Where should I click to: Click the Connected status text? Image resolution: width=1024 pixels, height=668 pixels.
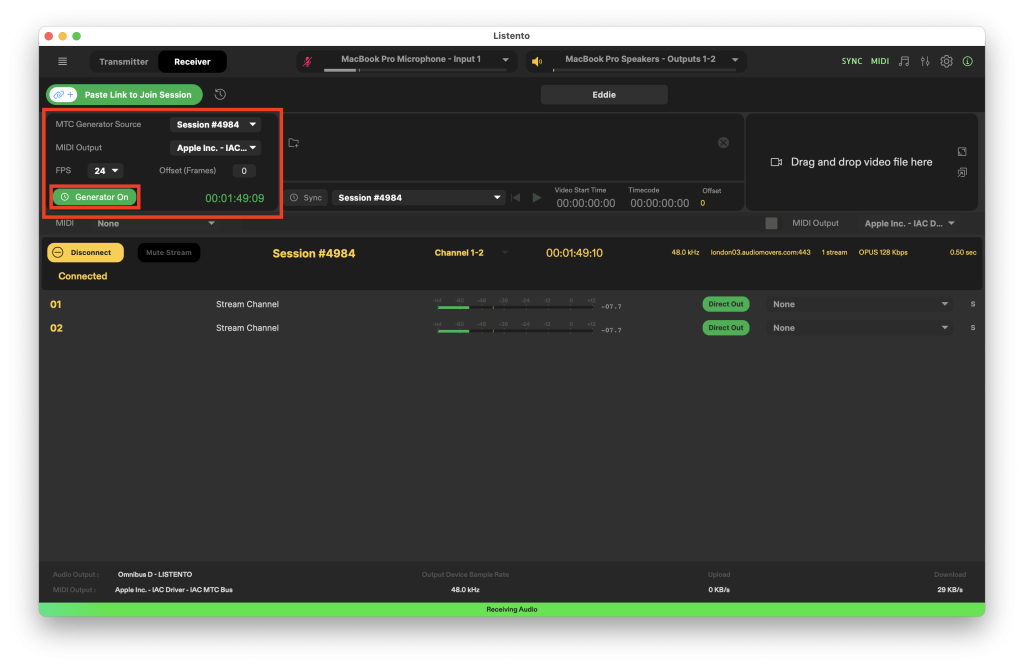tap(83, 276)
